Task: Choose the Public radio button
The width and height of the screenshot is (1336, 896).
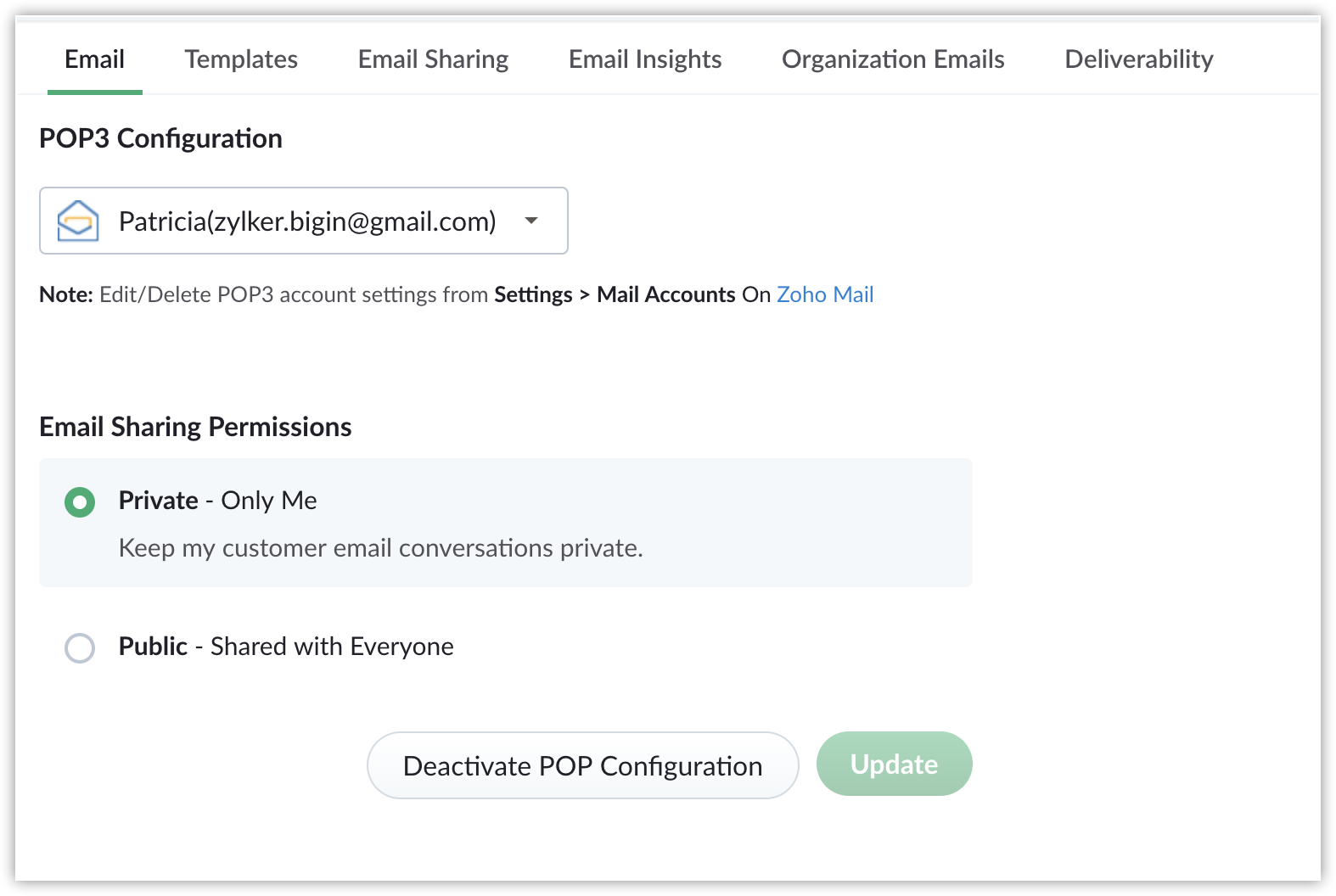Action: tap(80, 648)
